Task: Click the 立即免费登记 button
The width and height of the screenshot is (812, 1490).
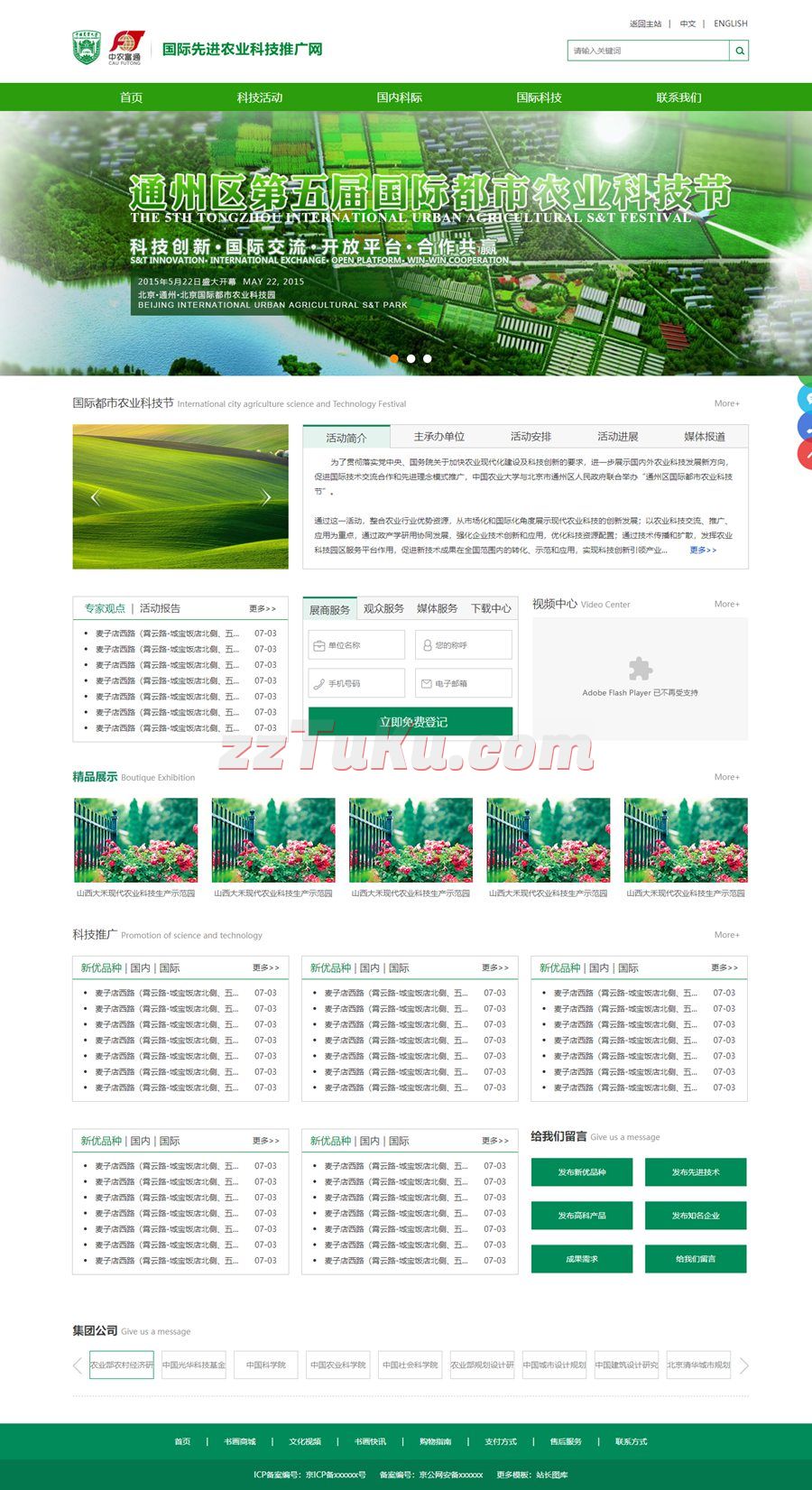Action: tap(411, 722)
